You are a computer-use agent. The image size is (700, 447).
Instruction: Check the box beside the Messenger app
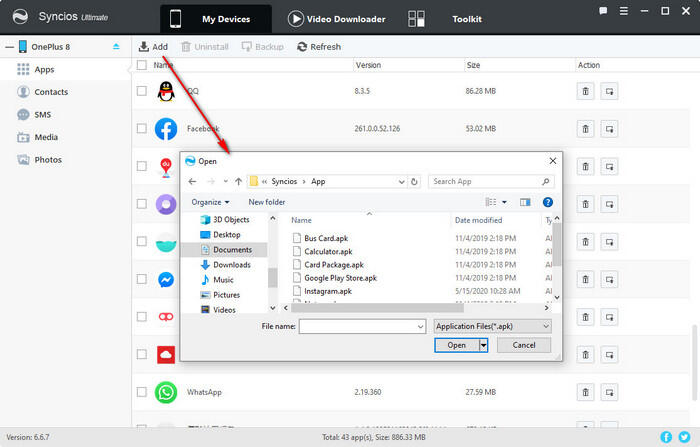click(x=142, y=279)
